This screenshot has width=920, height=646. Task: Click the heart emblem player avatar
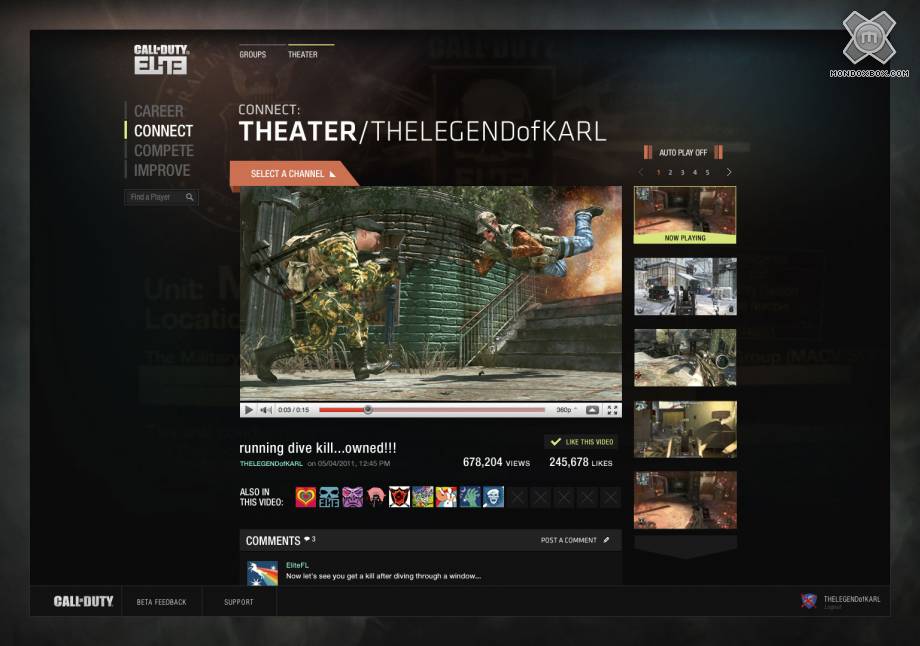[306, 497]
